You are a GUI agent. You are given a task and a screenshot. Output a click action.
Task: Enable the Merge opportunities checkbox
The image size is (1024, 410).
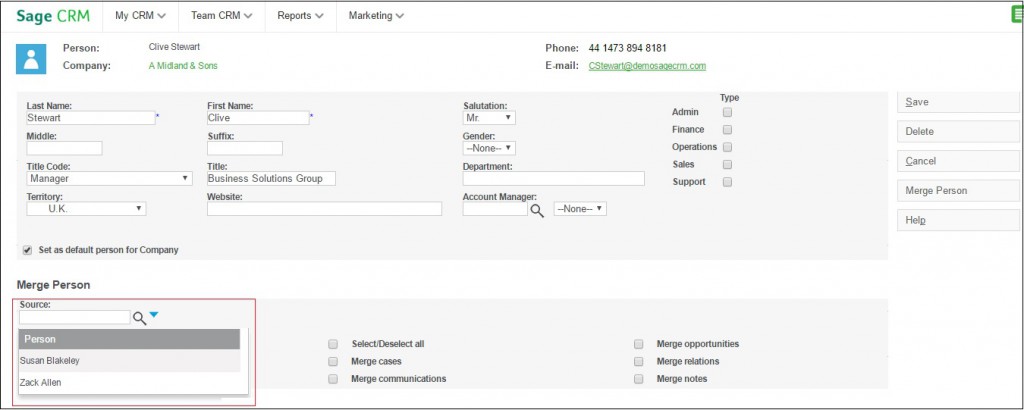coord(639,344)
